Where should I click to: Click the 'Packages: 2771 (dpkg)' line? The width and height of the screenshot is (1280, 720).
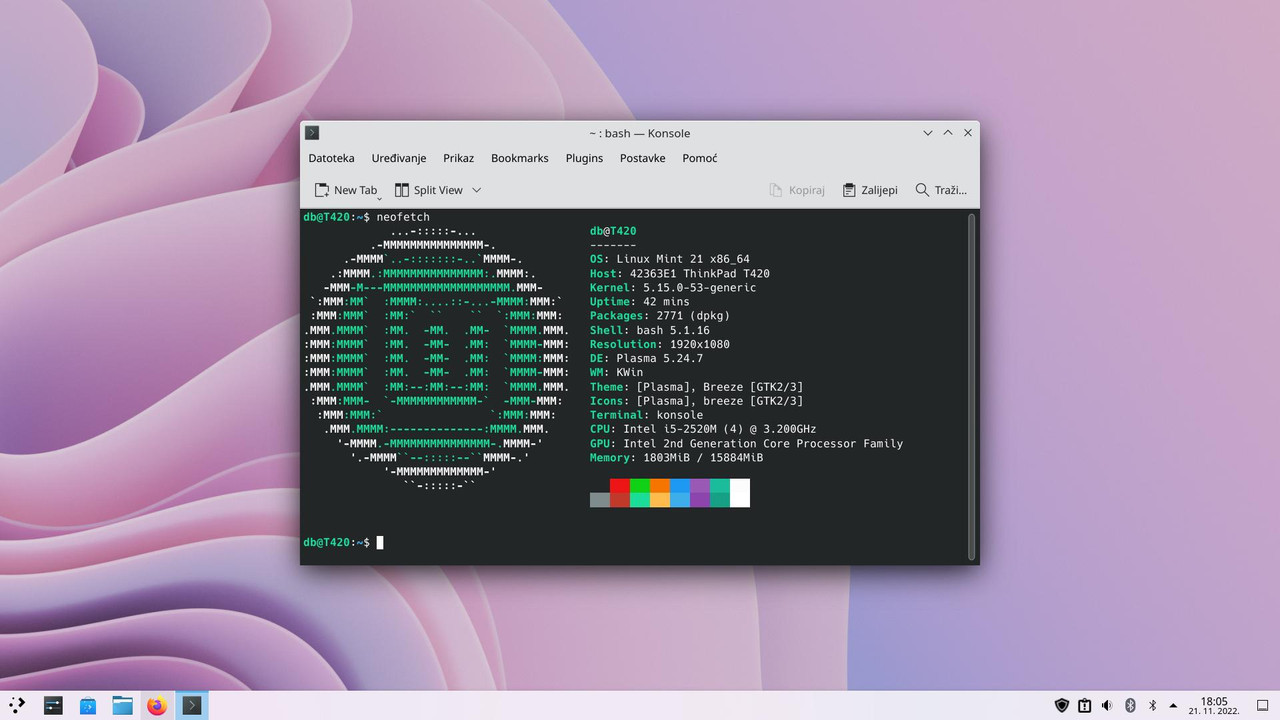click(x=660, y=315)
